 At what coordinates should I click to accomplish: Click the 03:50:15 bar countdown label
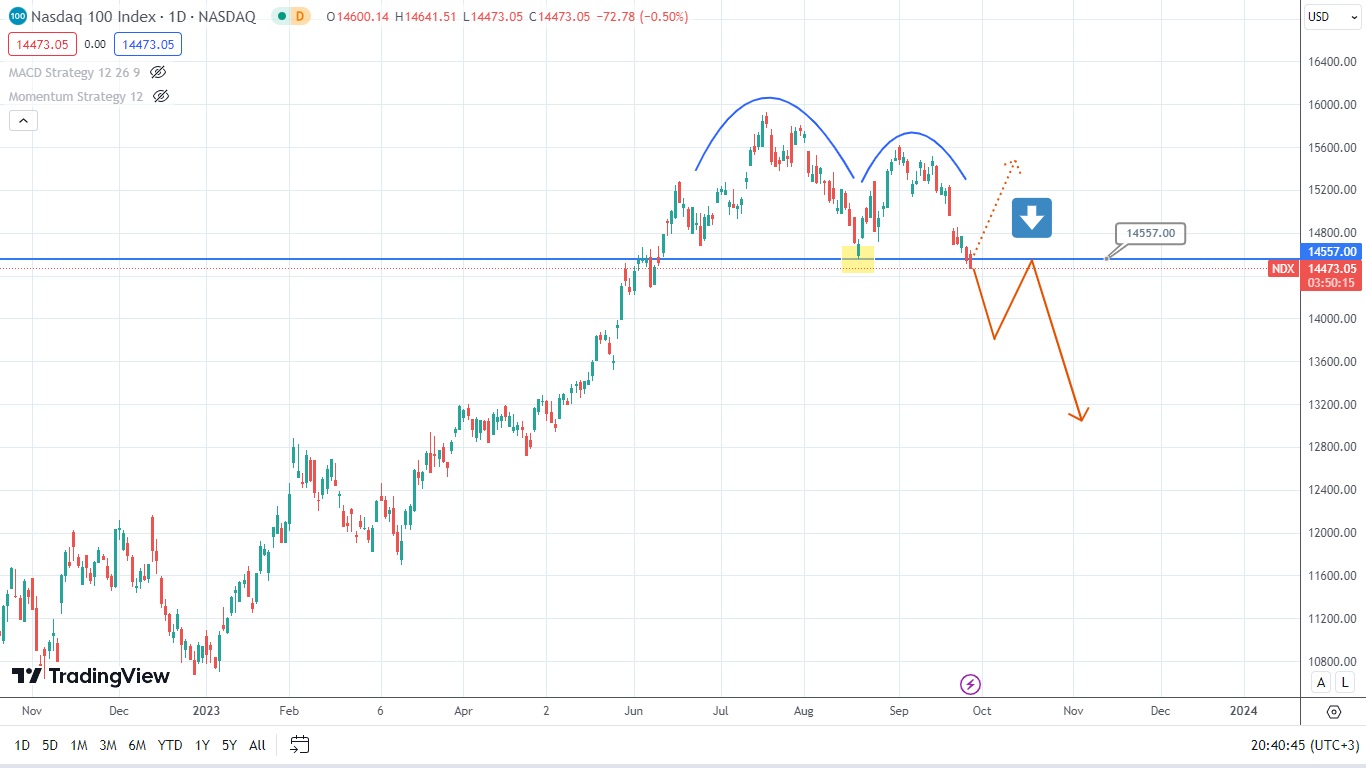point(1330,283)
